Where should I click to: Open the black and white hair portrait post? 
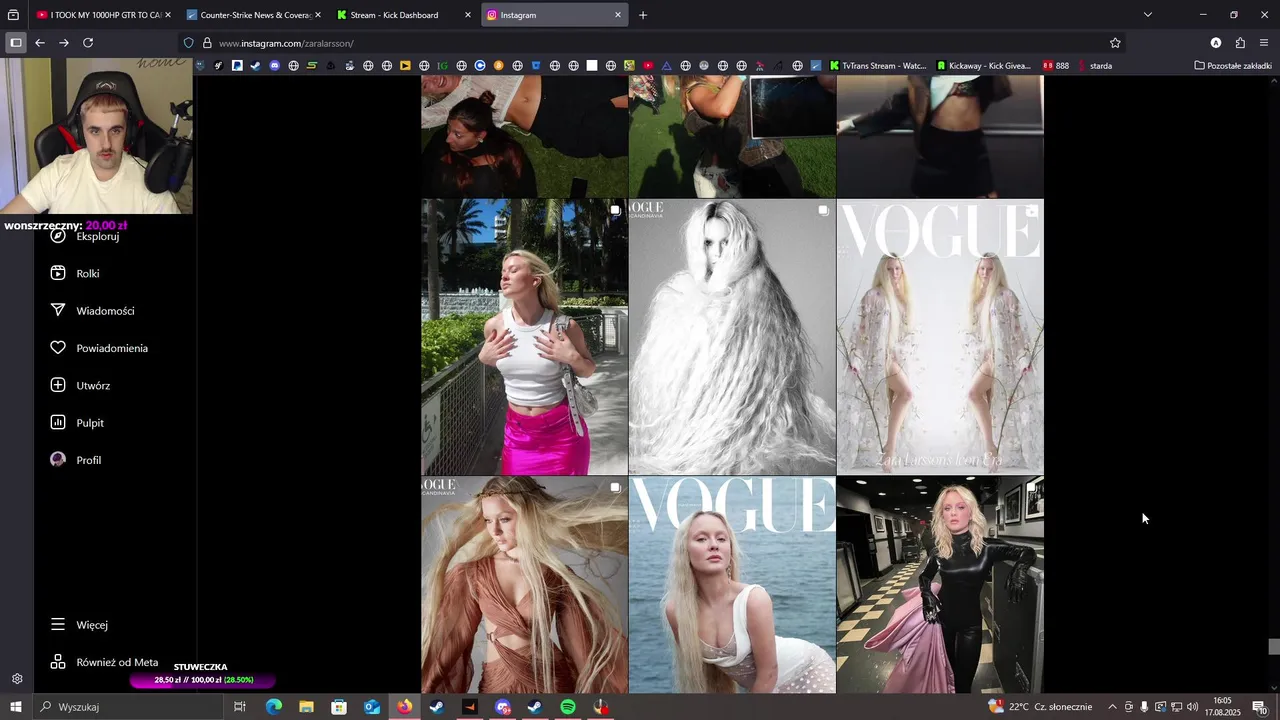point(732,337)
